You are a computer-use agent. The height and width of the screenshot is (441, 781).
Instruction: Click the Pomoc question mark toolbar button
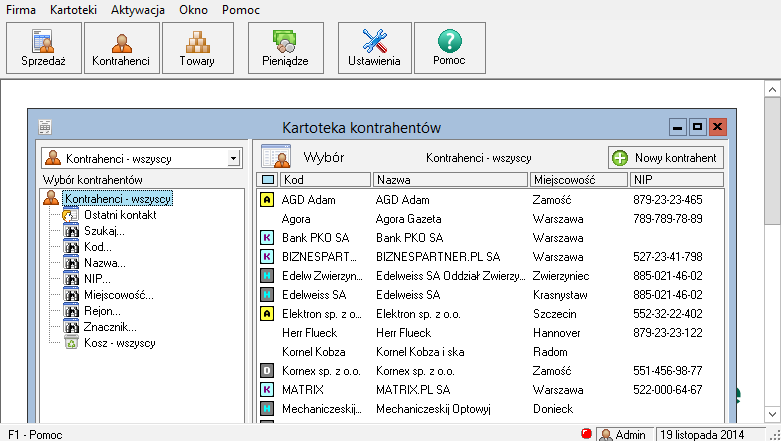pyautogui.click(x=450, y=48)
